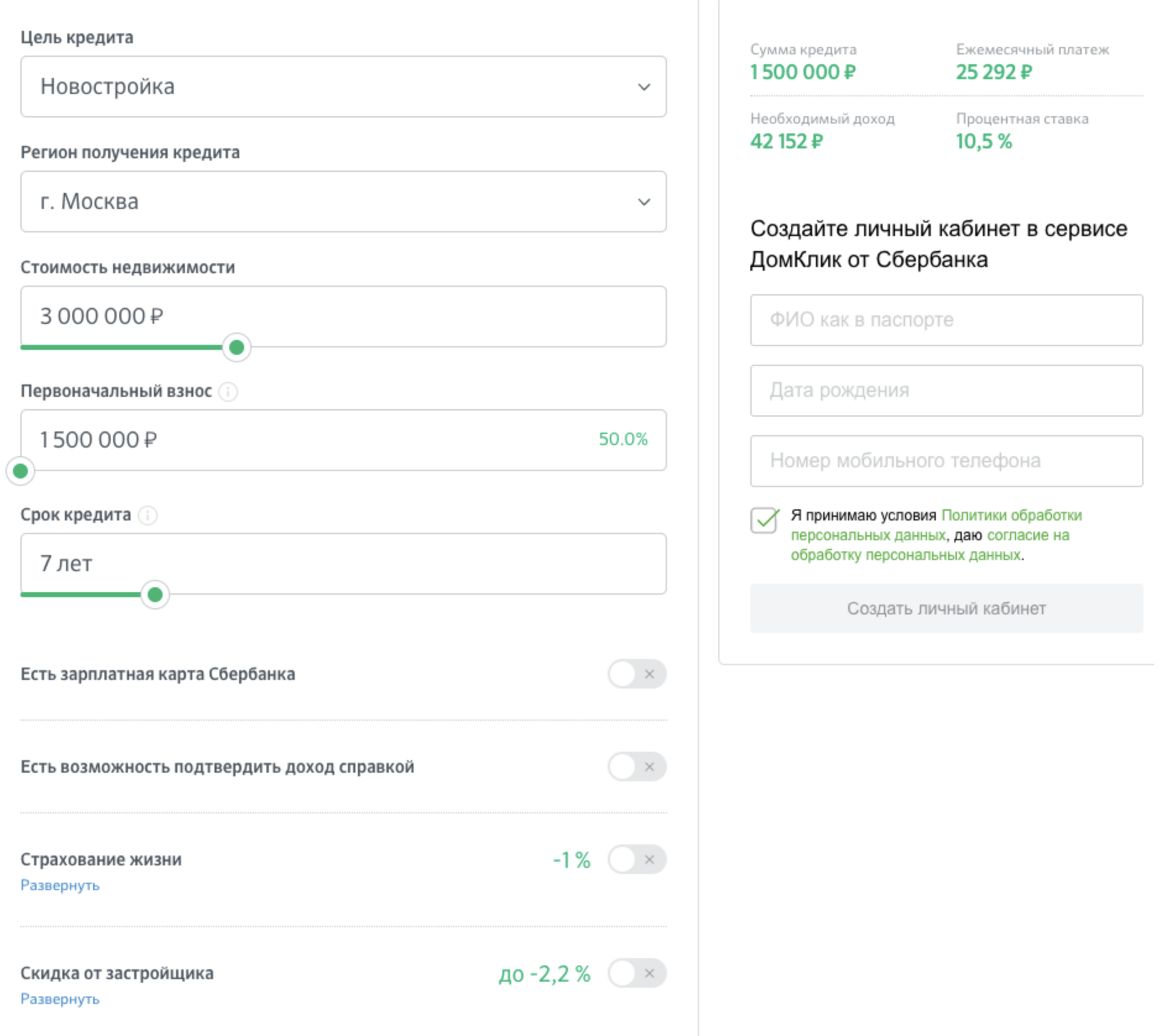Open the Цель кредита dropdown
This screenshot has width=1162, height=1036.
pyautogui.click(x=343, y=87)
